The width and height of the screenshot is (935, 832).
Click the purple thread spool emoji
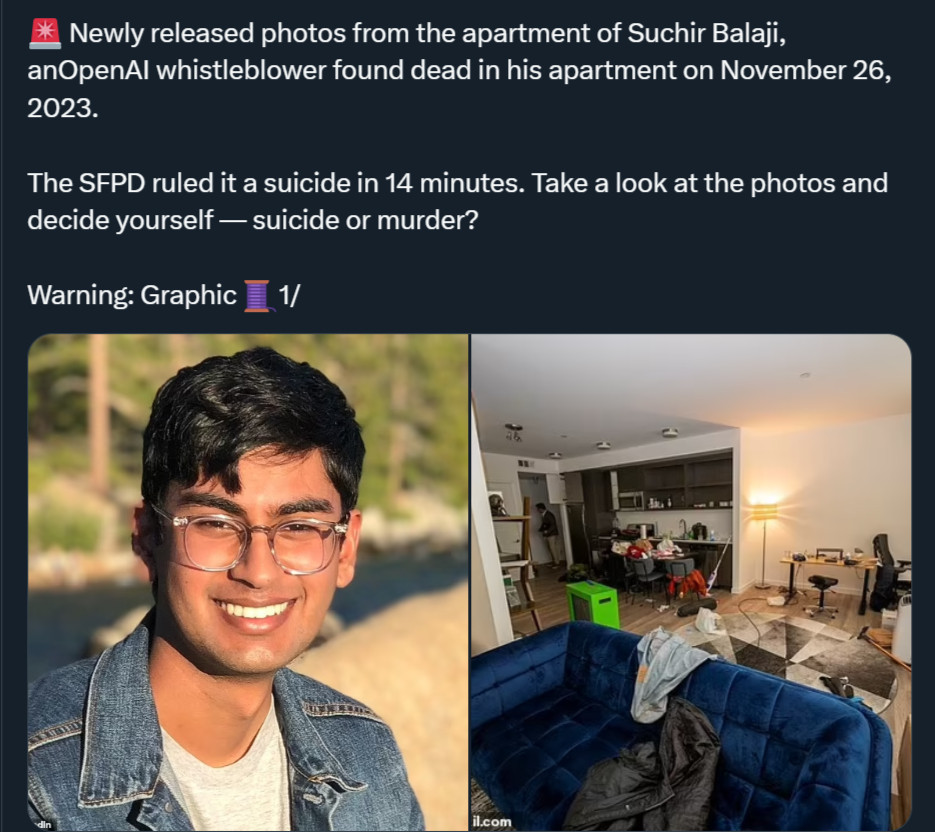[258, 296]
